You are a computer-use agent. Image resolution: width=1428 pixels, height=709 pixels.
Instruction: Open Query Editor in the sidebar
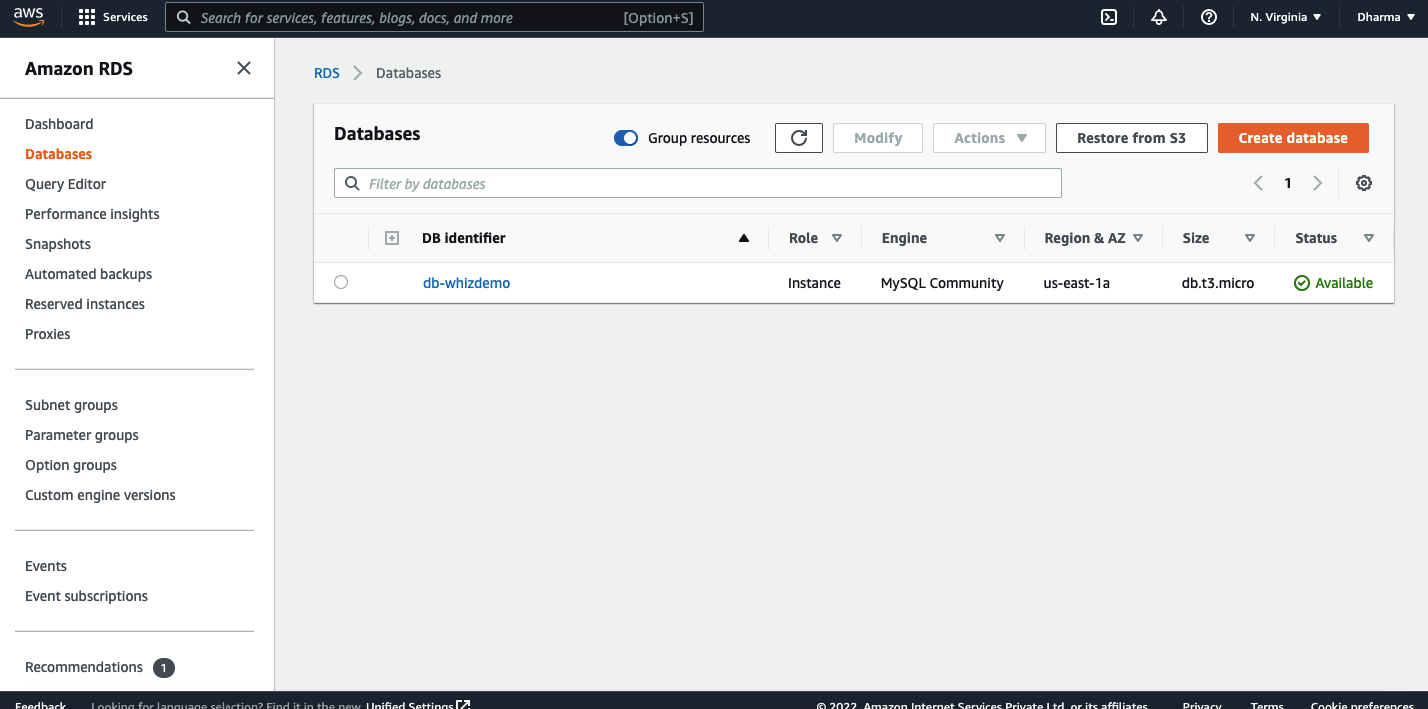point(65,184)
